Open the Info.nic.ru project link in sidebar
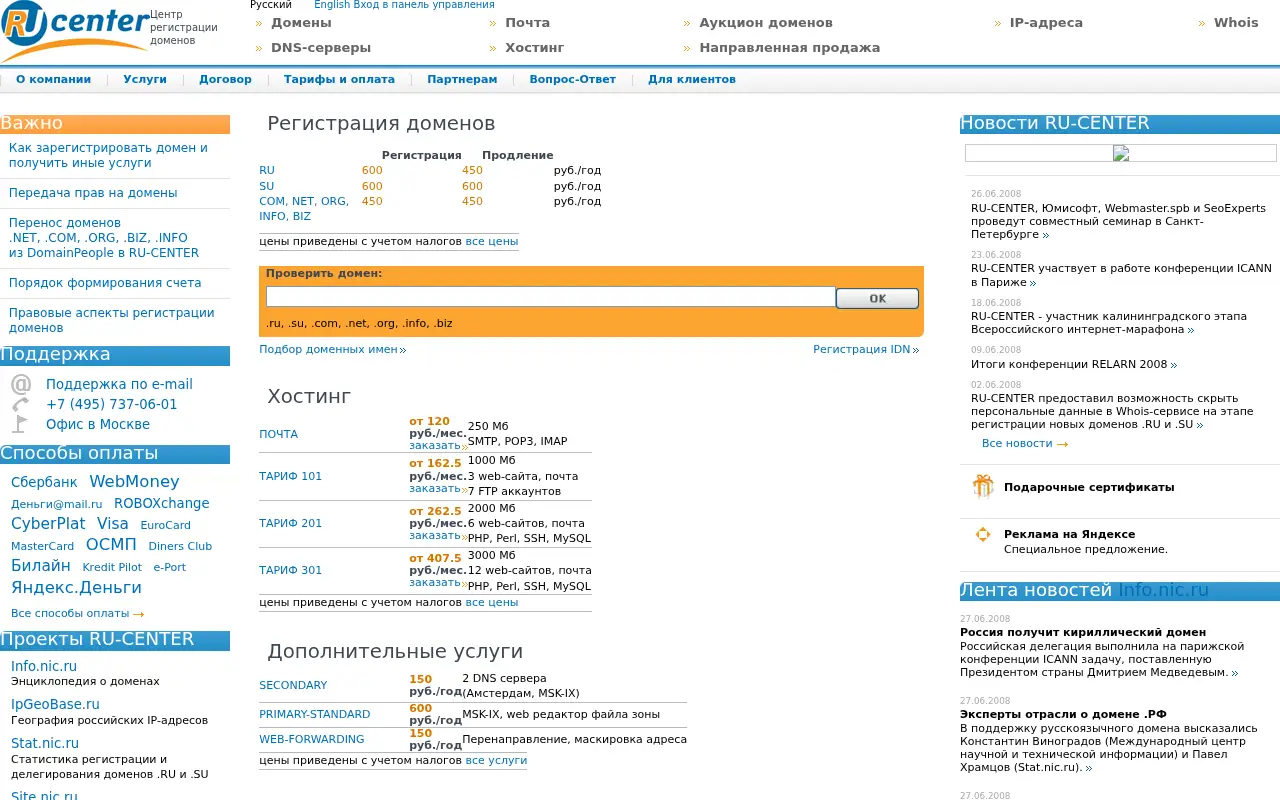Viewport: 1280px width, 800px height. point(44,666)
